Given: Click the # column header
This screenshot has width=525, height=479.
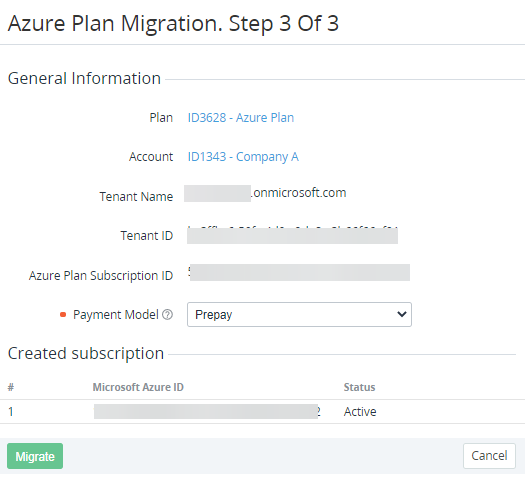Looking at the screenshot, I should pyautogui.click(x=11, y=387).
